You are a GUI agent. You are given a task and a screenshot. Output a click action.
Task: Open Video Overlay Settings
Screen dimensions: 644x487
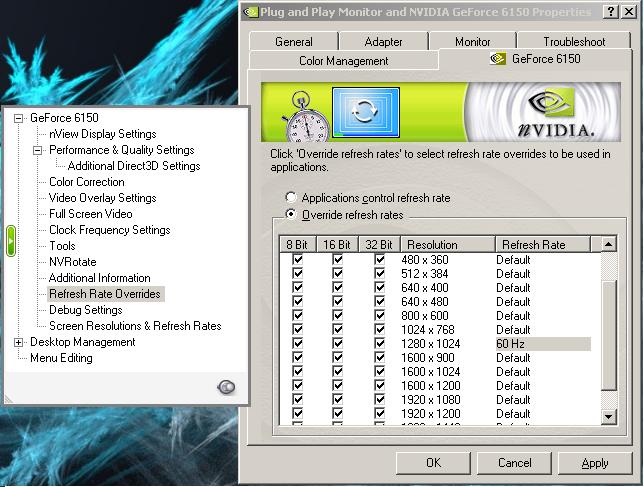click(103, 198)
